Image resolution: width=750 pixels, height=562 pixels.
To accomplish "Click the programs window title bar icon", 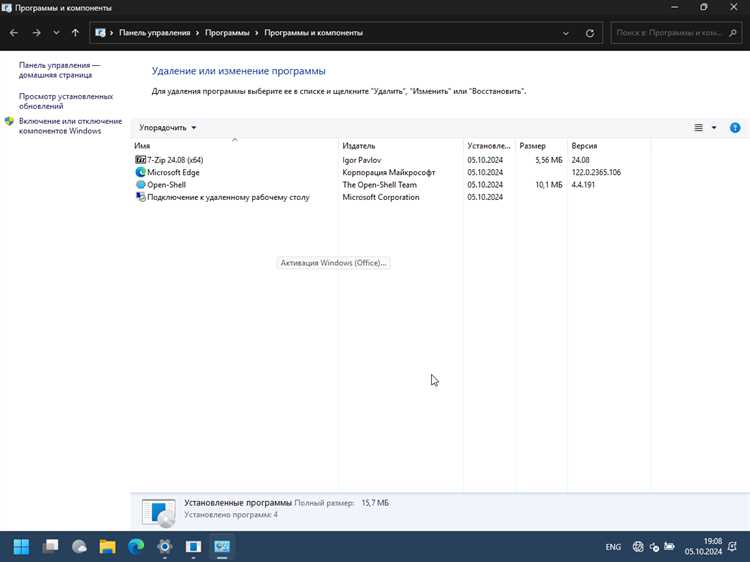I will 7,8.
